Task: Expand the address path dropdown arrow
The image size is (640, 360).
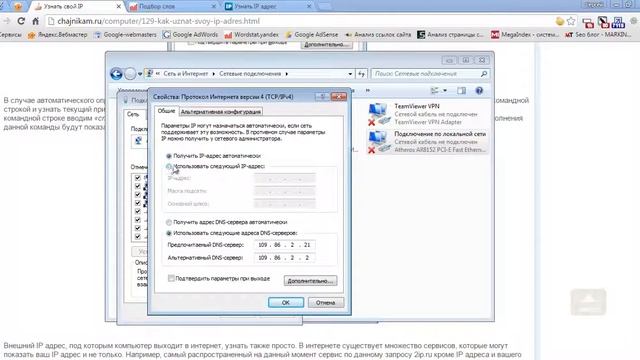Action: pyautogui.click(x=350, y=74)
